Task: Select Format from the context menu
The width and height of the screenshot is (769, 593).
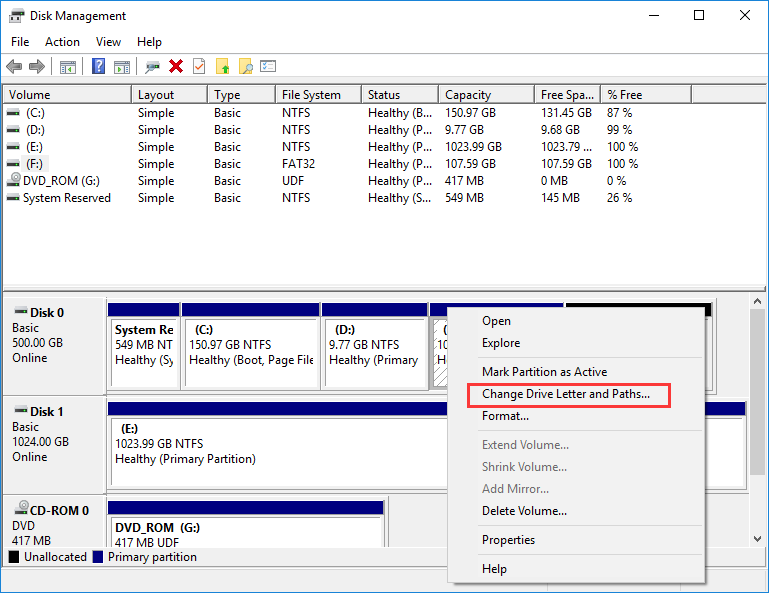Action: pos(505,416)
